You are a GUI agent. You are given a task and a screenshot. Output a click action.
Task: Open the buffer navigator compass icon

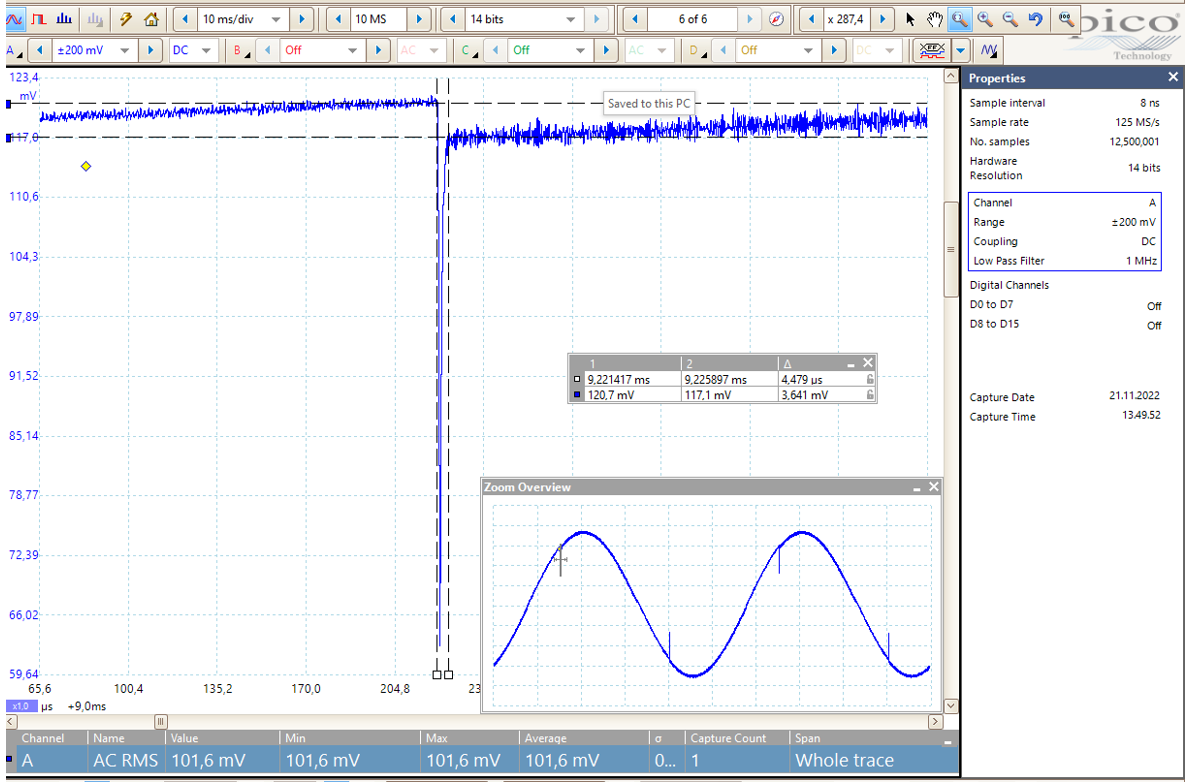(x=776, y=19)
